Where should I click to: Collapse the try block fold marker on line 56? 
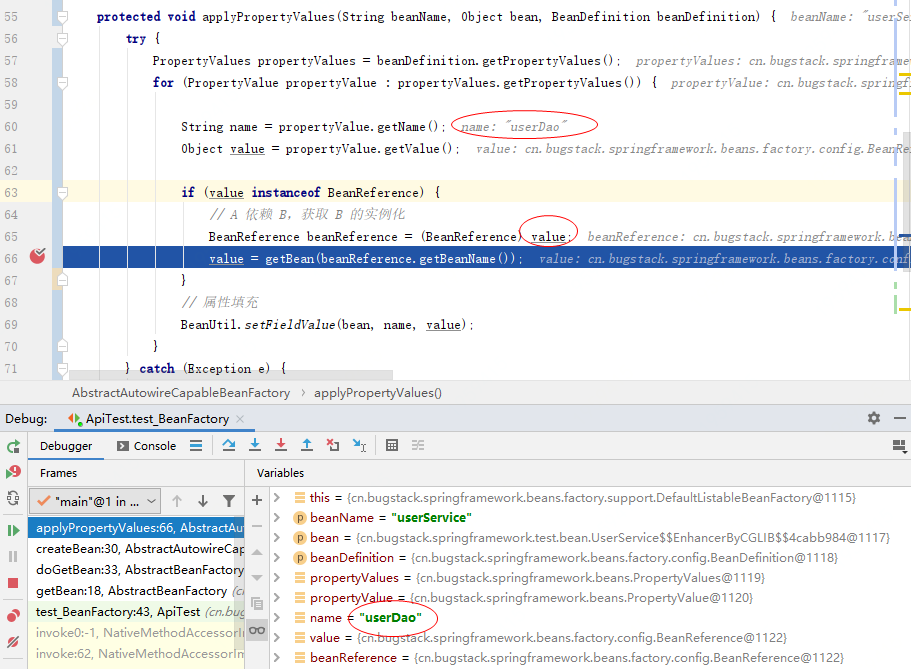point(62,39)
